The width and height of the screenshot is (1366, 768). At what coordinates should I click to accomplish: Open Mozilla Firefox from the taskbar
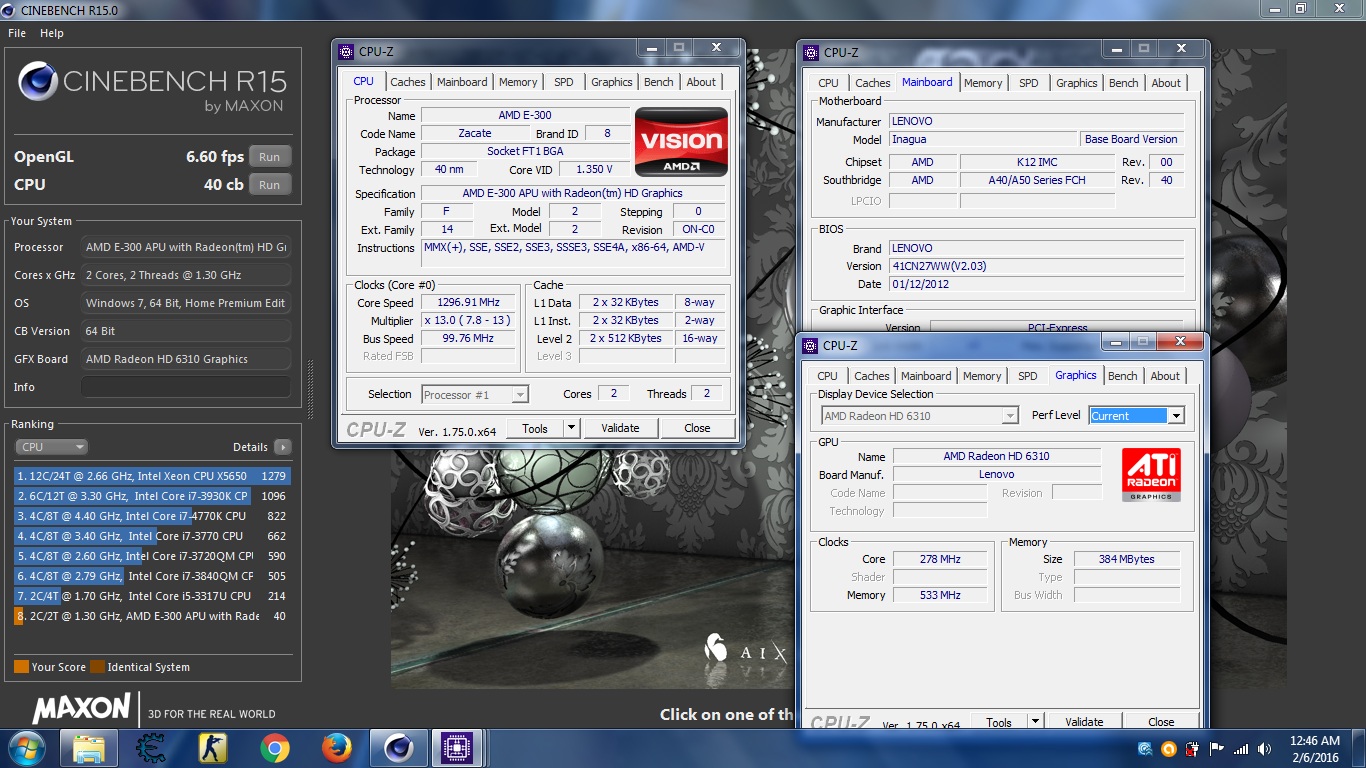click(337, 748)
